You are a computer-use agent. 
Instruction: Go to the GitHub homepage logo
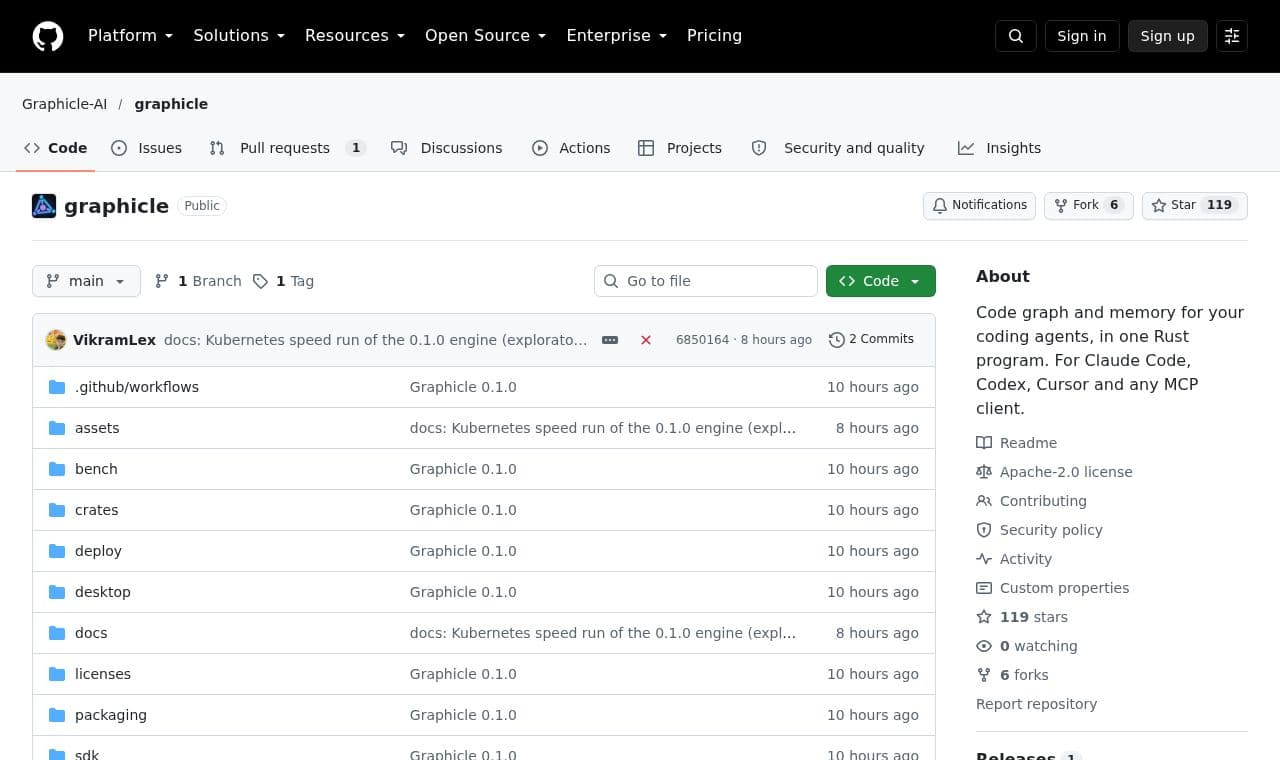click(x=48, y=36)
